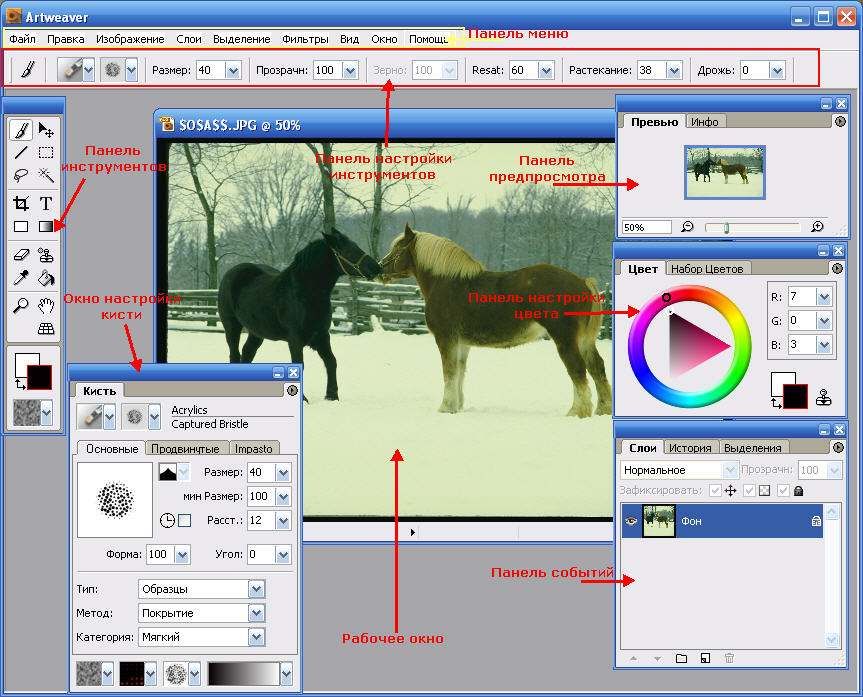Viewport: 863px width, 697px height.
Task: Open paper texture dropdown in toolbox
Action: [47, 412]
